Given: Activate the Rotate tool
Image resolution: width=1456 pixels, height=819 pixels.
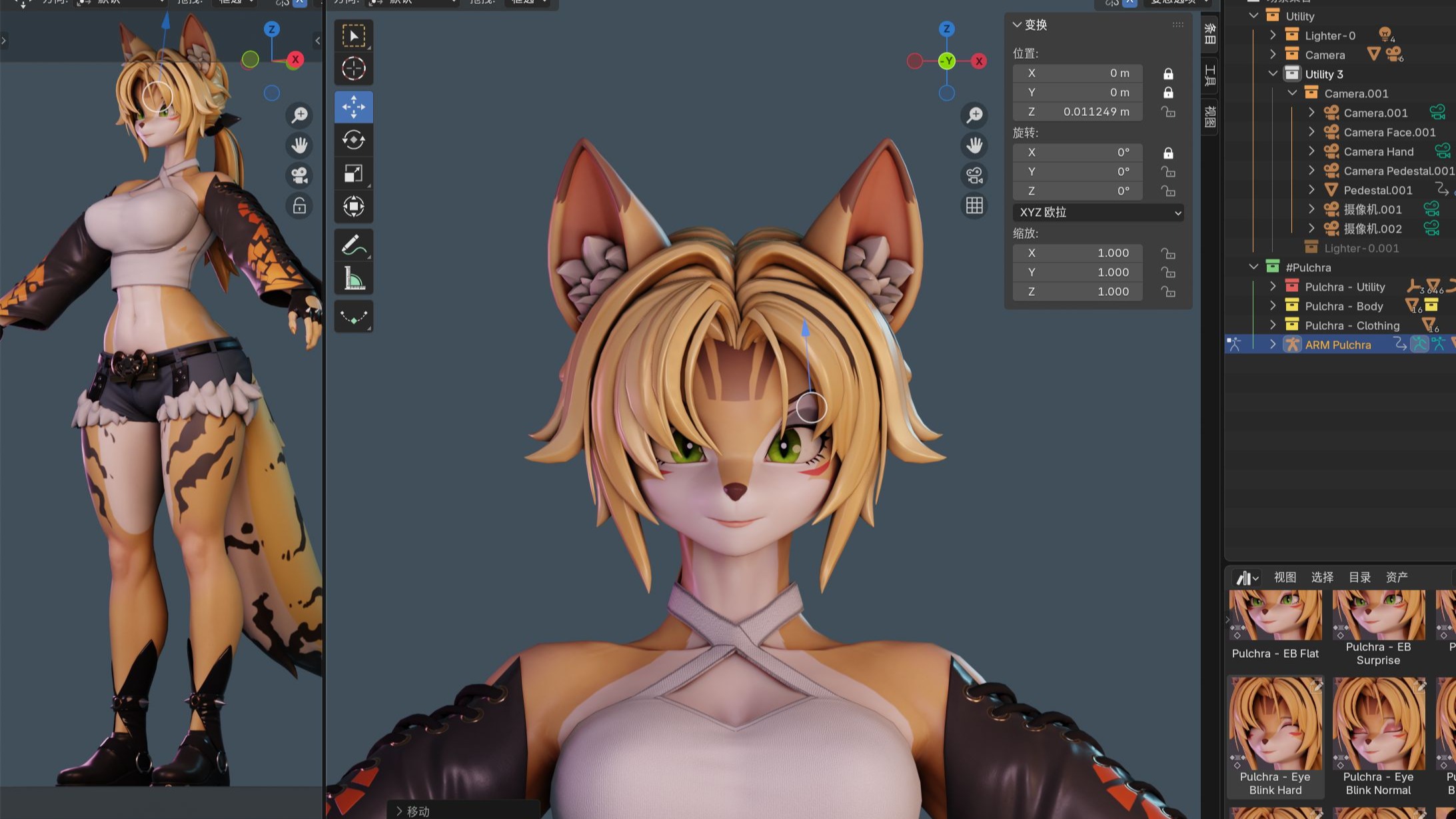Looking at the screenshot, I should coord(353,140).
